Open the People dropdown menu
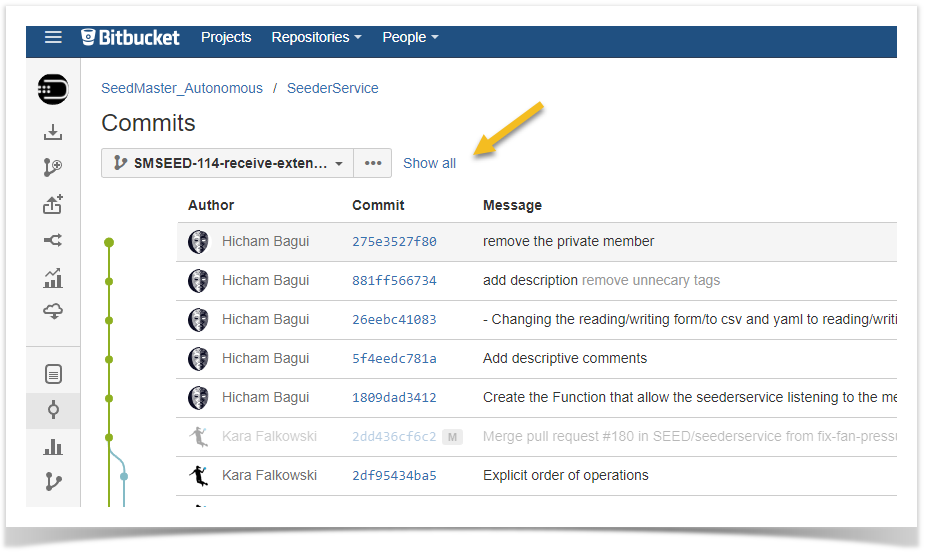 410,37
